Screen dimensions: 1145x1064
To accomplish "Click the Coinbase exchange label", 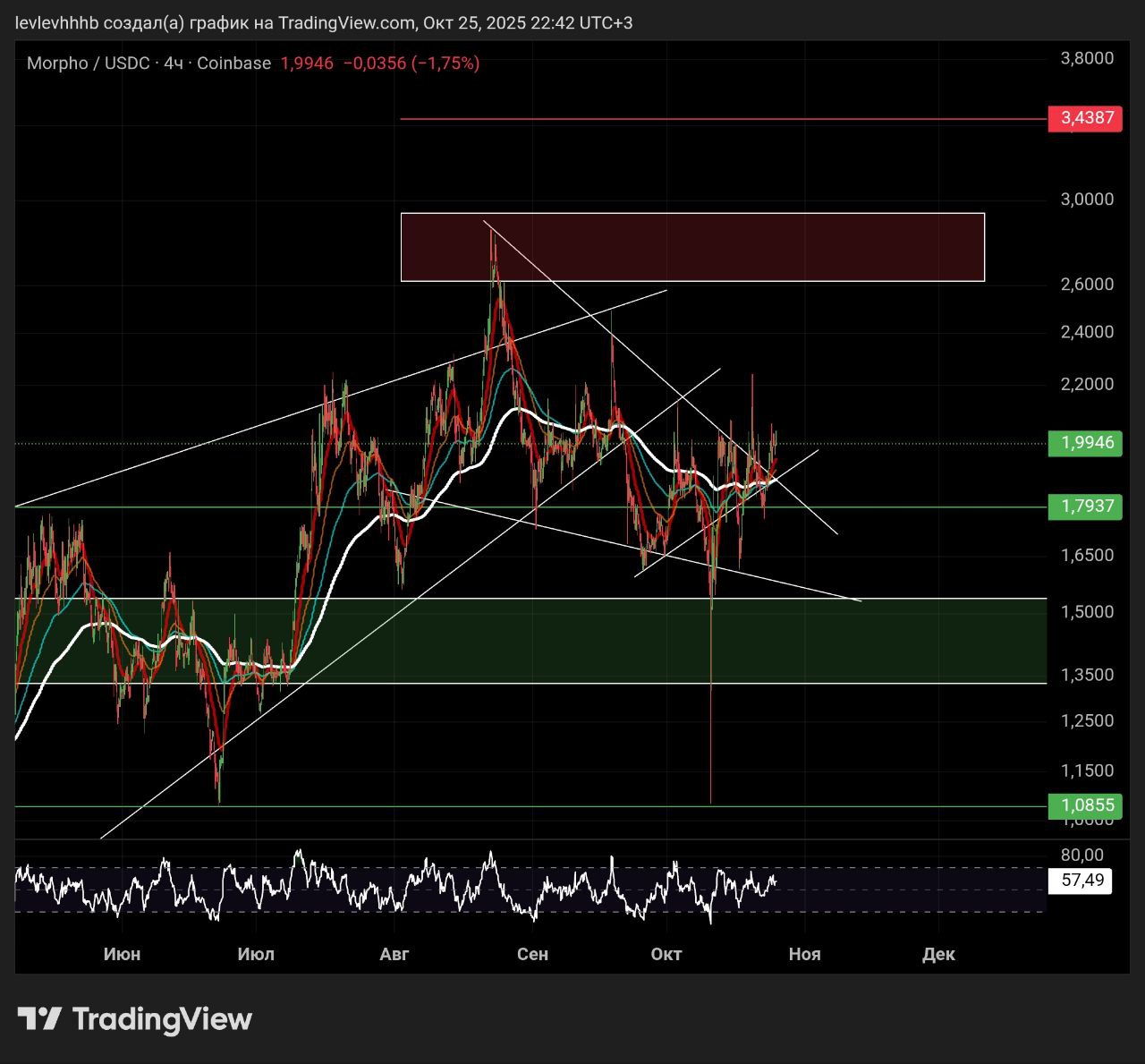I will 233,64.
